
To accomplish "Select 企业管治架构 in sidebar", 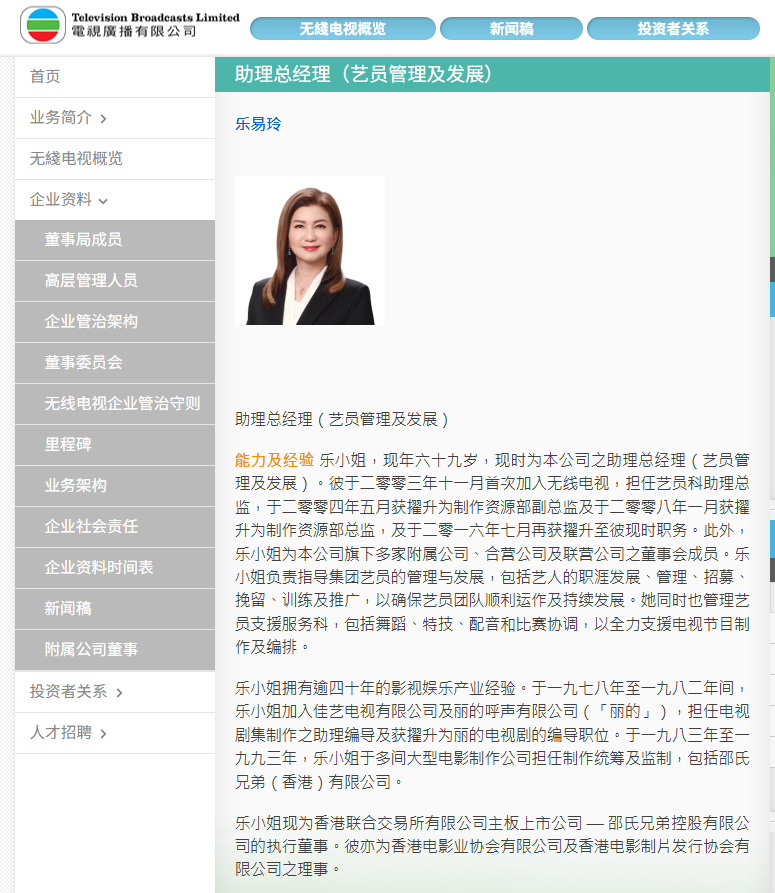I will [x=91, y=322].
